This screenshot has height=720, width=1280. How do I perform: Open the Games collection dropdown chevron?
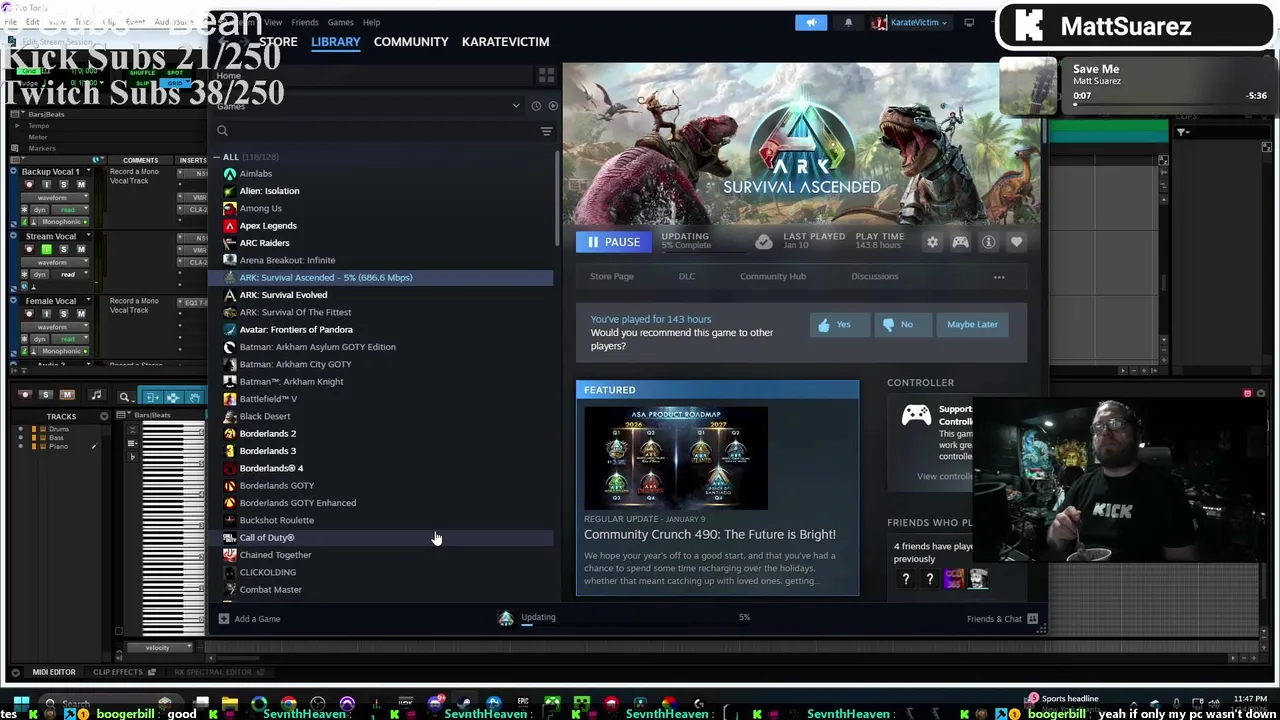click(x=516, y=105)
